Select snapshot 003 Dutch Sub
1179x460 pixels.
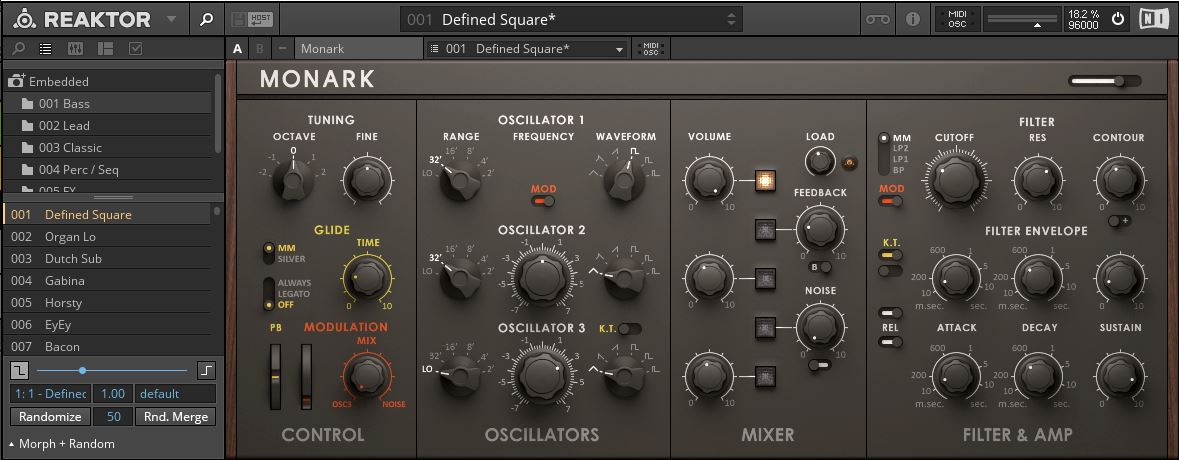coord(107,259)
